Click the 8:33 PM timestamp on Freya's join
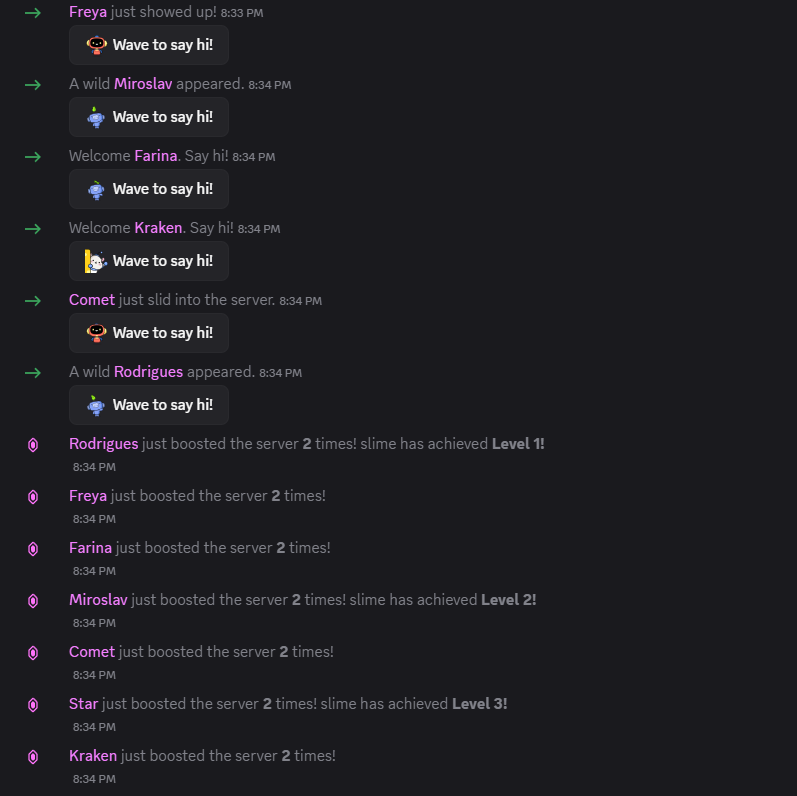This screenshot has height=796, width=797. pyautogui.click(x=239, y=14)
